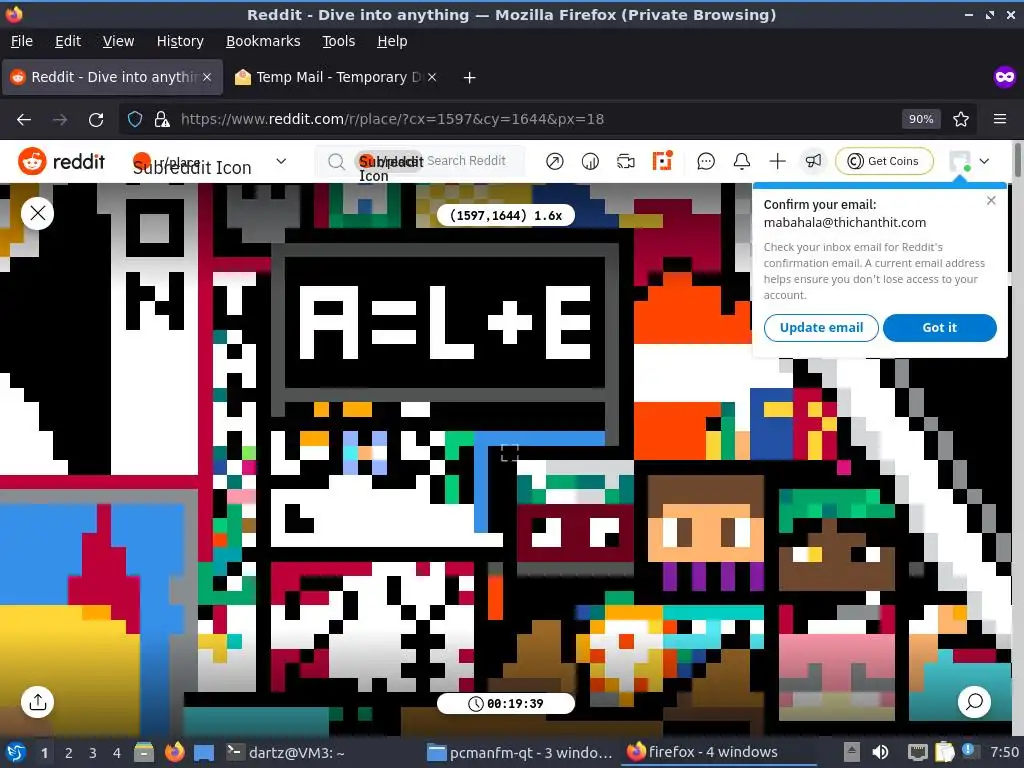Switch to workspace 2 in taskbar

[69, 753]
